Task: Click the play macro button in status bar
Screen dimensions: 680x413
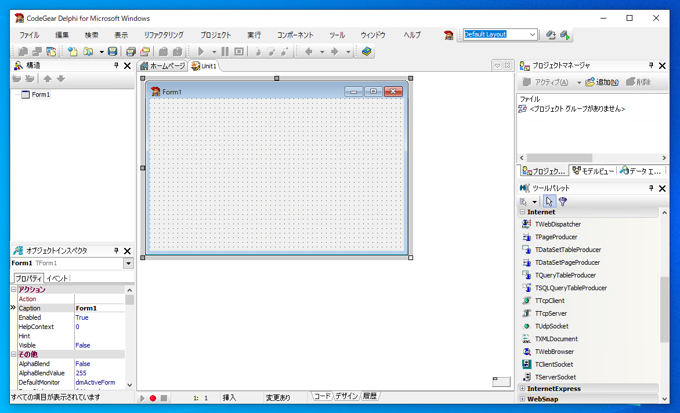Action: 142,398
